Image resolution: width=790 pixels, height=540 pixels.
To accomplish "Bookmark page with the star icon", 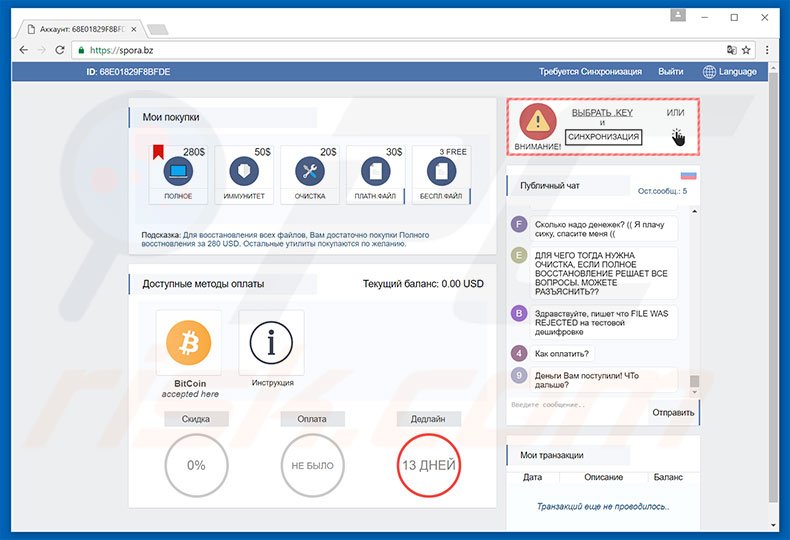I will (x=750, y=48).
